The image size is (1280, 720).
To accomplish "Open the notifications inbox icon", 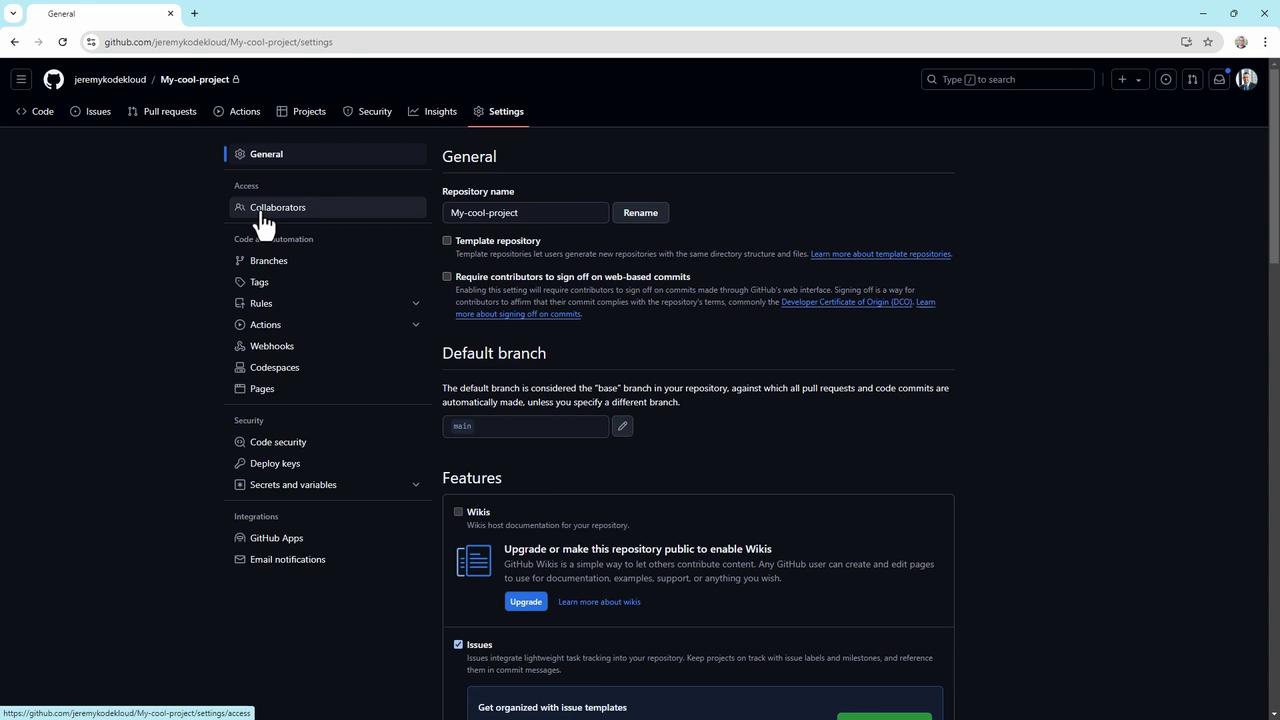I will (x=1219, y=79).
